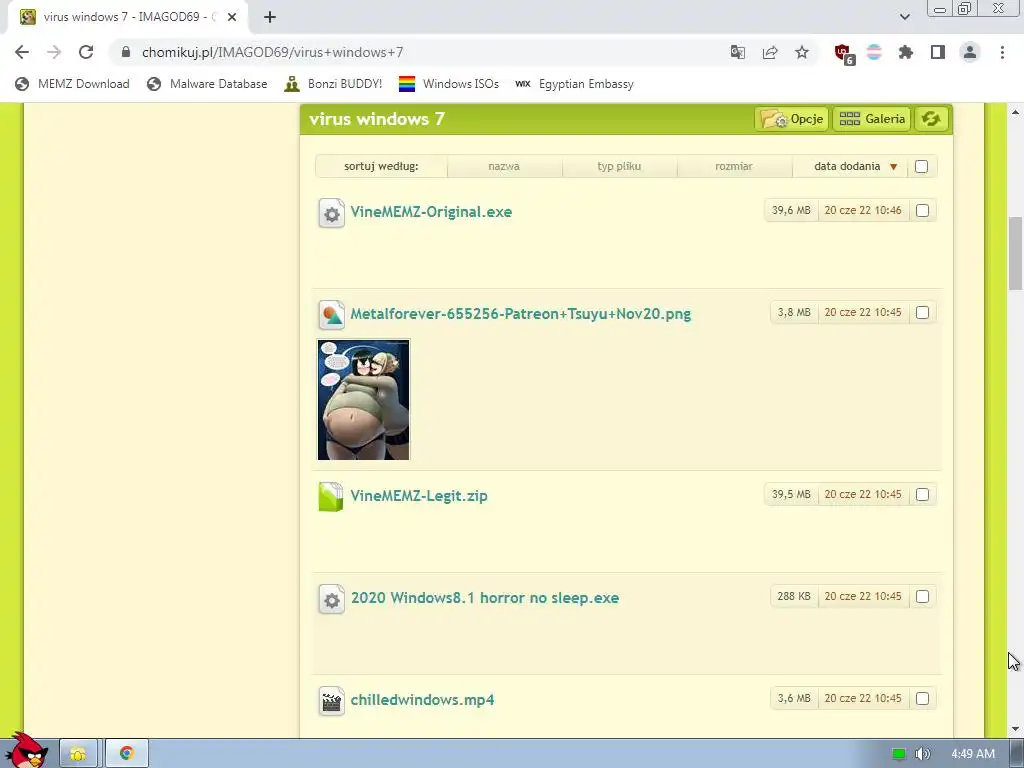The height and width of the screenshot is (768, 1024).
Task: Open 2020 Windows8.1 horror no sleep.exe link
Action: [x=485, y=598]
